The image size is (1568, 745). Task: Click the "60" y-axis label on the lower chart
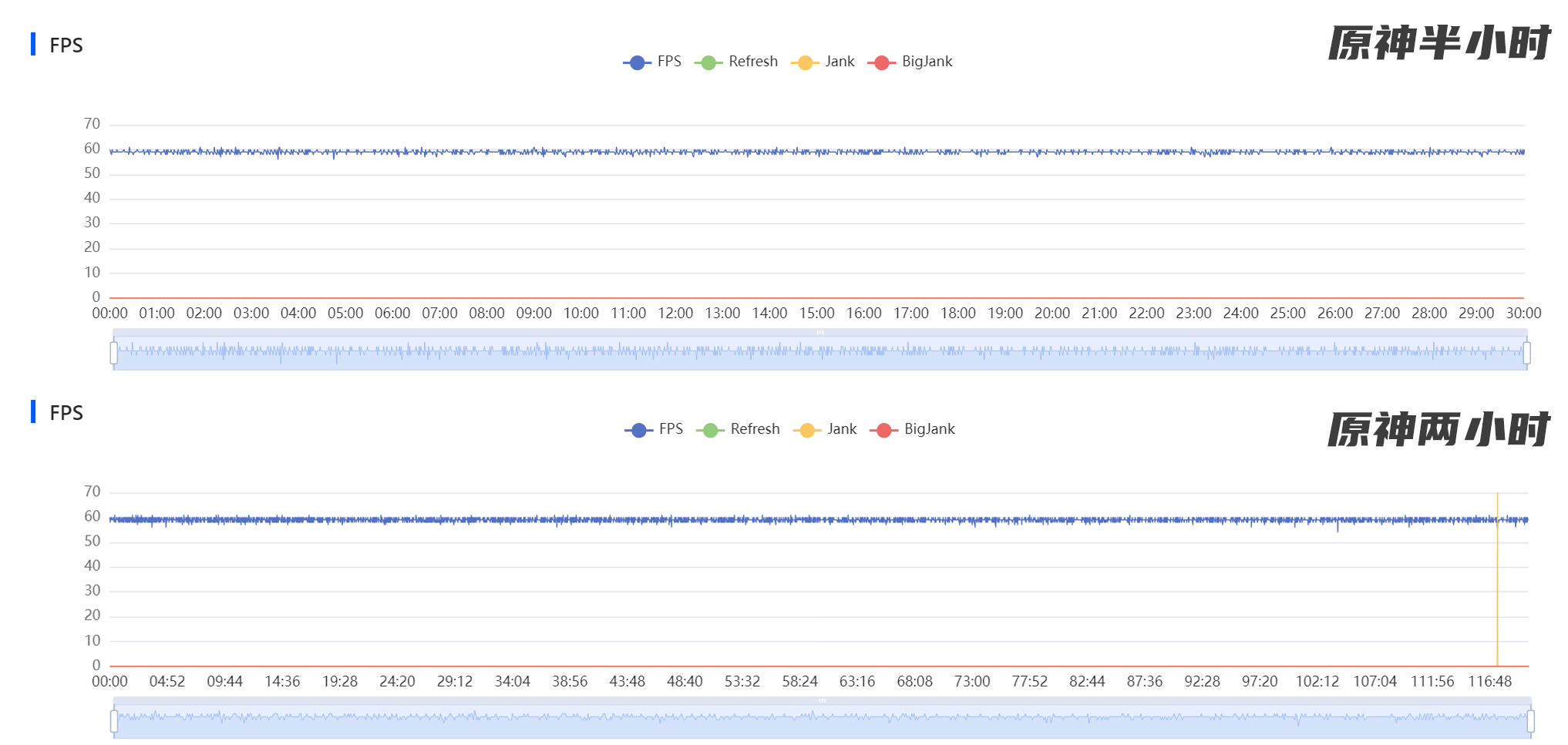tap(93, 516)
